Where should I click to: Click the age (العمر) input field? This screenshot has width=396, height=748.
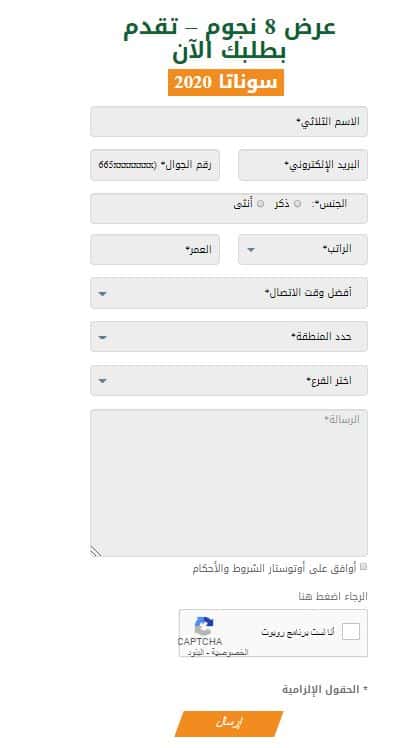[x=155, y=249]
